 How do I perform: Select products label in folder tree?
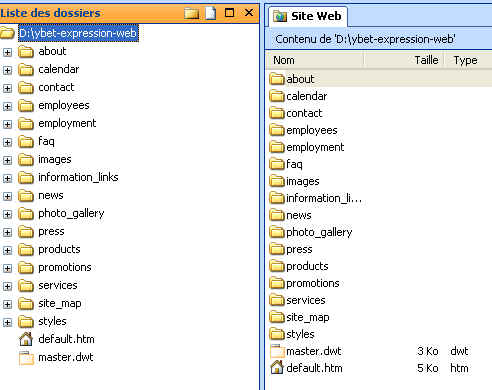pos(59,250)
